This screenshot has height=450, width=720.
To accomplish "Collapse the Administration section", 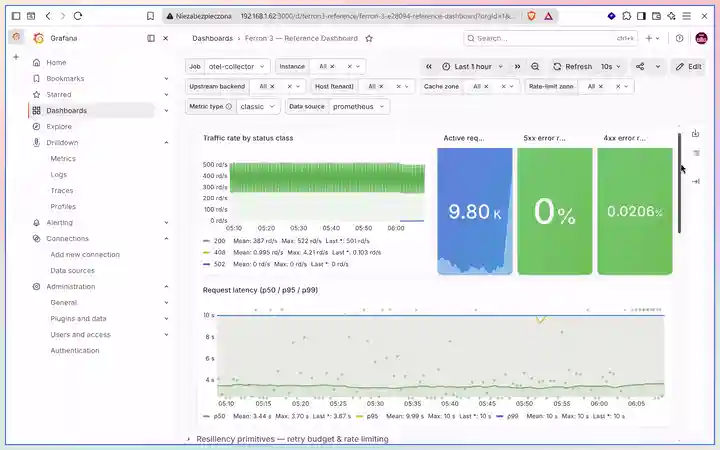I will [x=166, y=287].
